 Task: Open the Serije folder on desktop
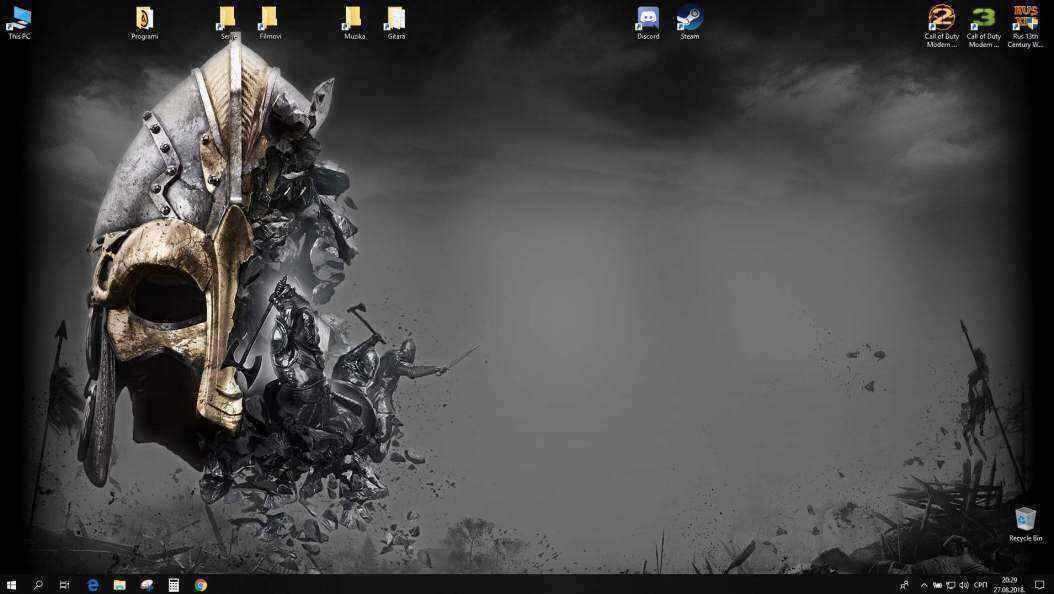pos(229,23)
